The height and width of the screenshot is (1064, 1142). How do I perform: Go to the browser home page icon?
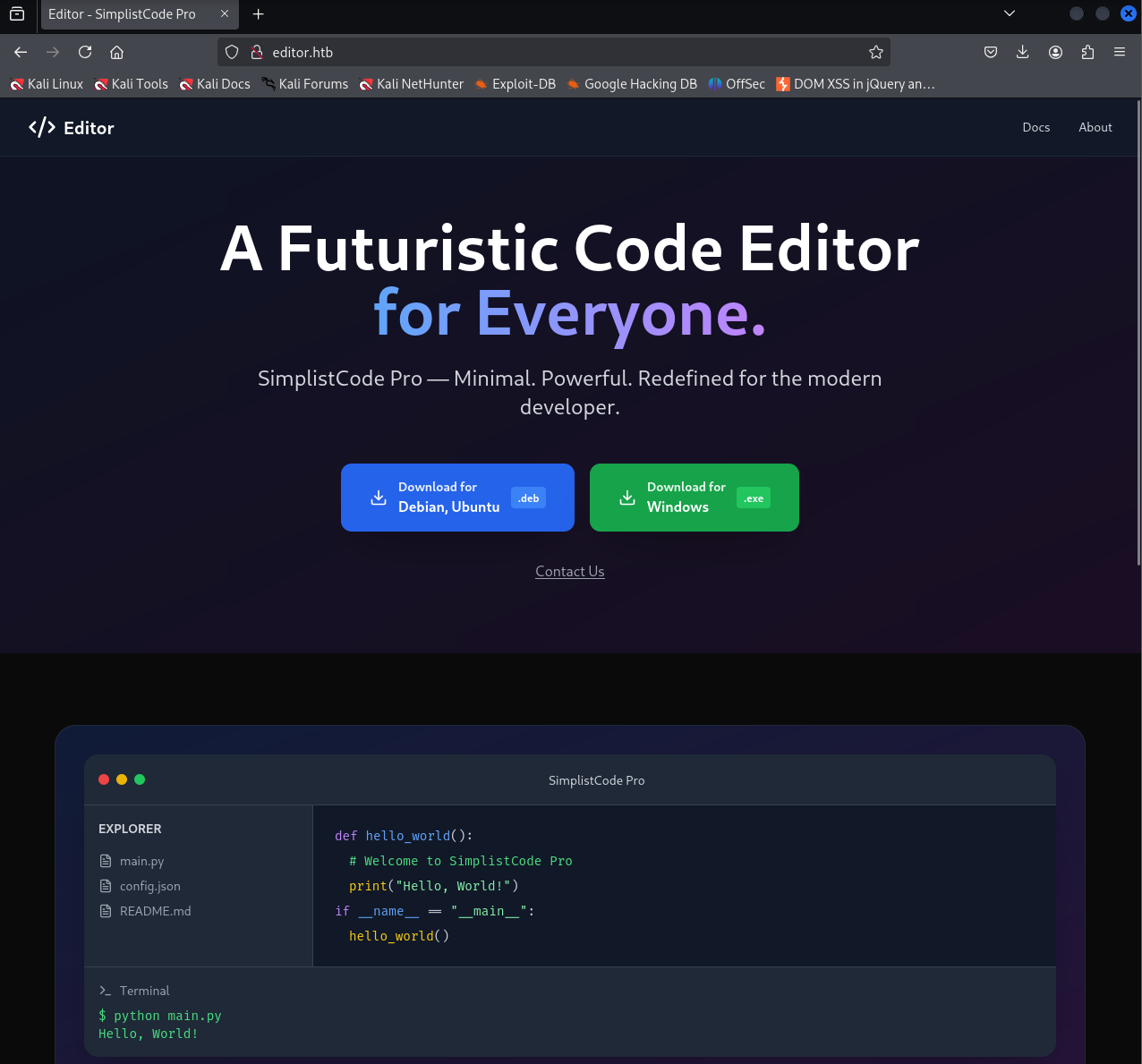[117, 52]
